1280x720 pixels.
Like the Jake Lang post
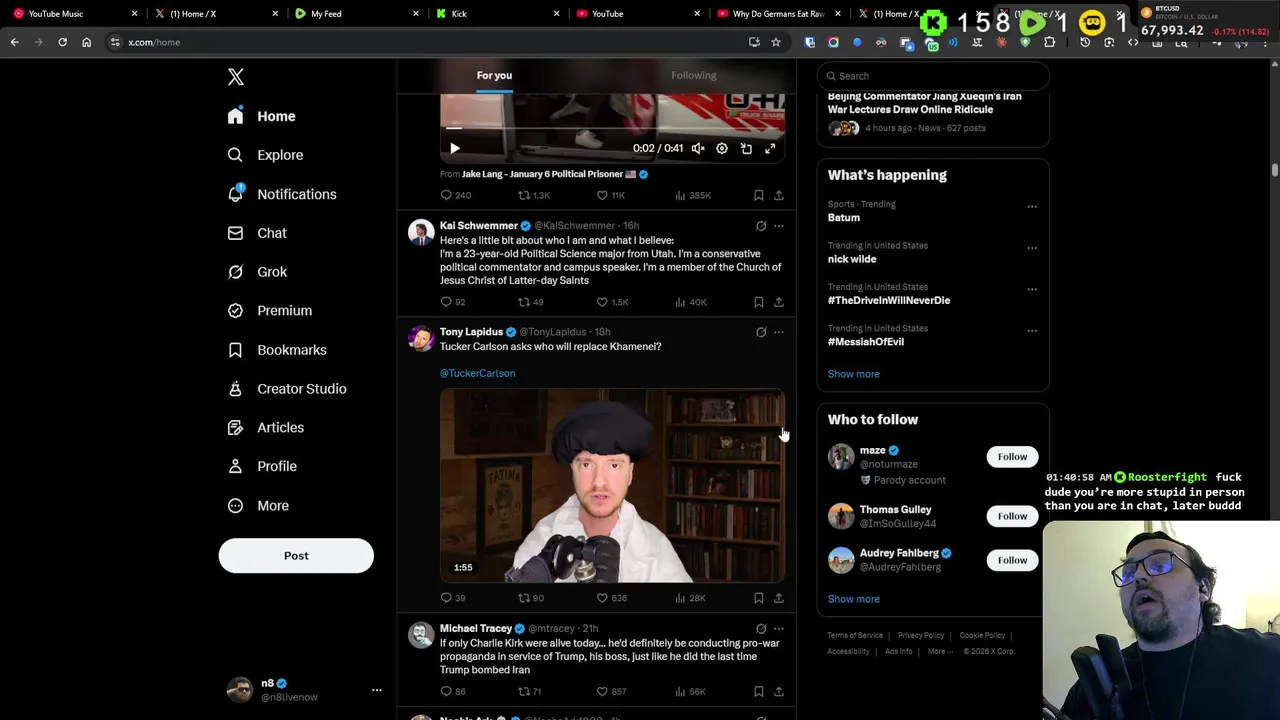coord(611,195)
